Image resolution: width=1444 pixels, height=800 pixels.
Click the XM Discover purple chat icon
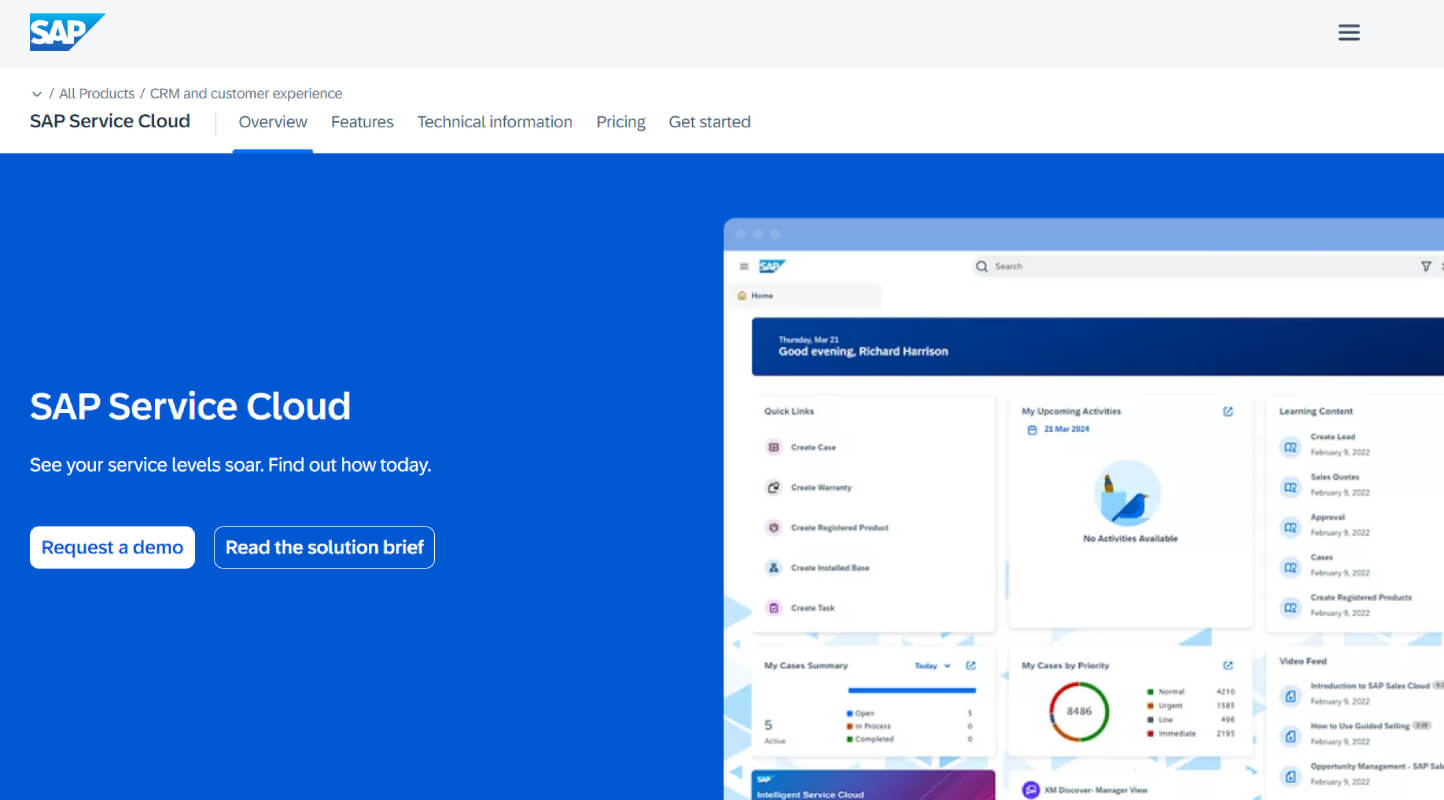1031,790
